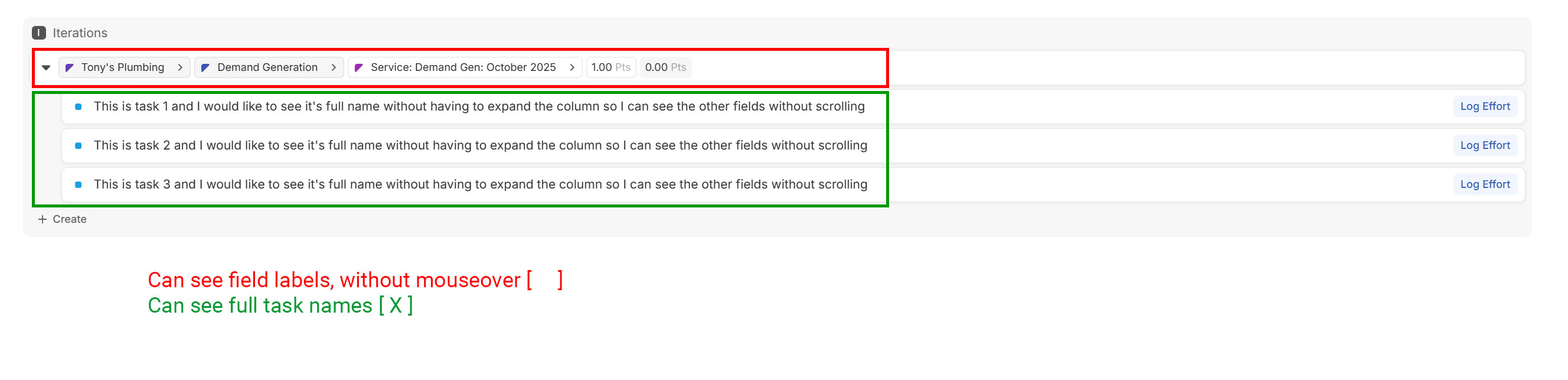Click the plus icon next to Create
Viewport: 1568px width, 380px height.
(x=42, y=219)
